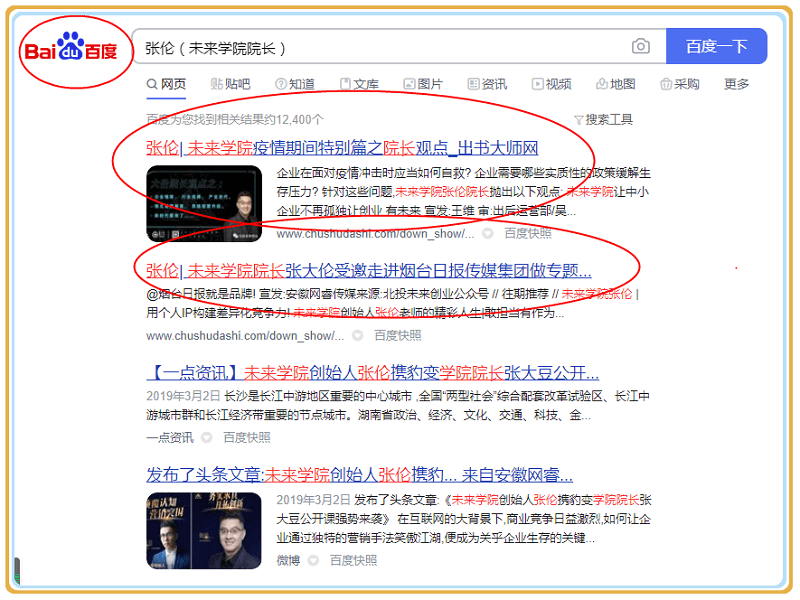This screenshot has height=600, width=800.
Task: Click the round icon after second result's URL
Action: point(357,335)
